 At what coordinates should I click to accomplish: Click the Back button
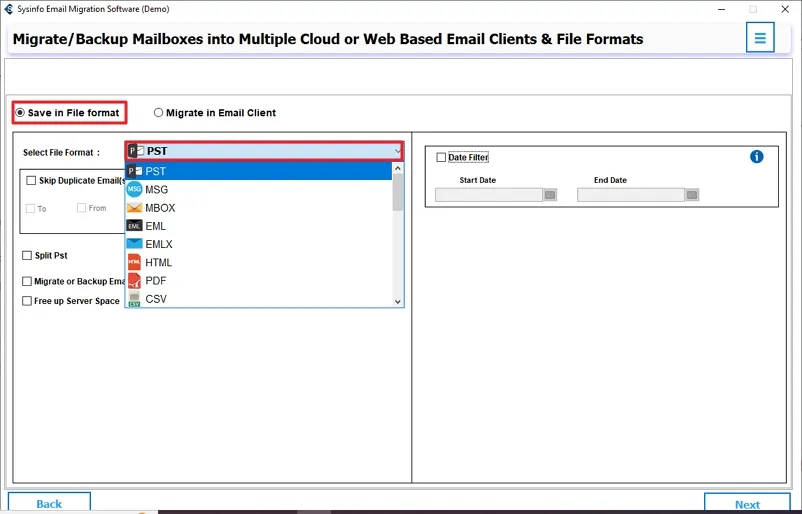49,503
